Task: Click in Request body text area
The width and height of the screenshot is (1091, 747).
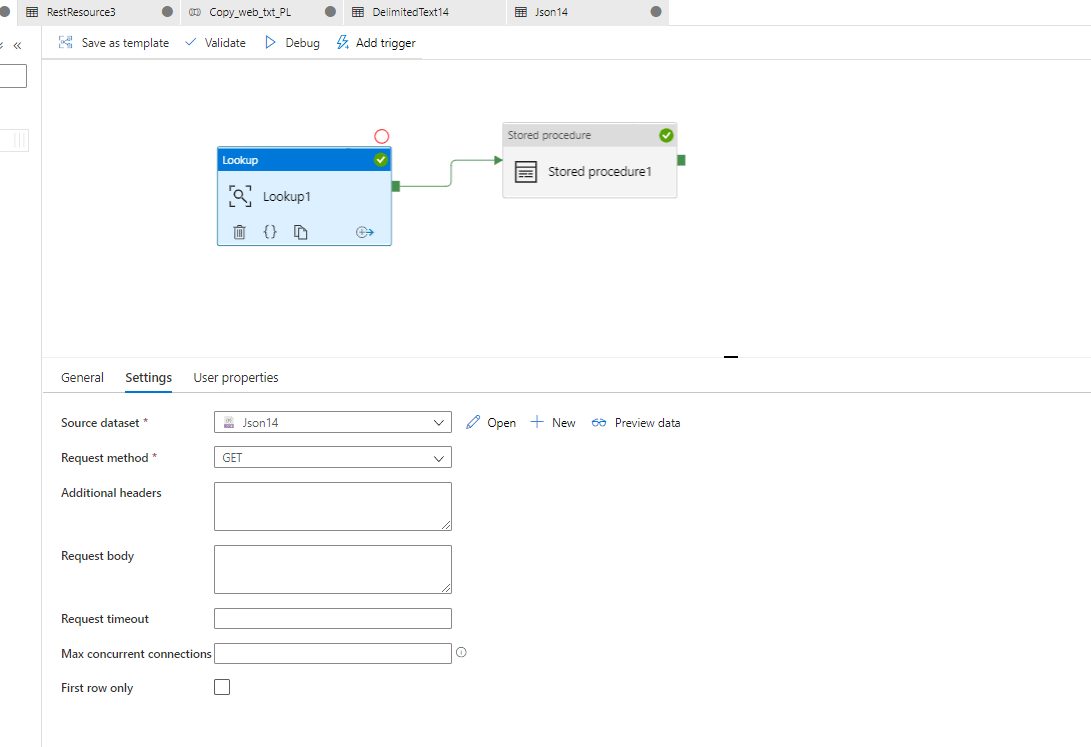Action: coord(333,570)
